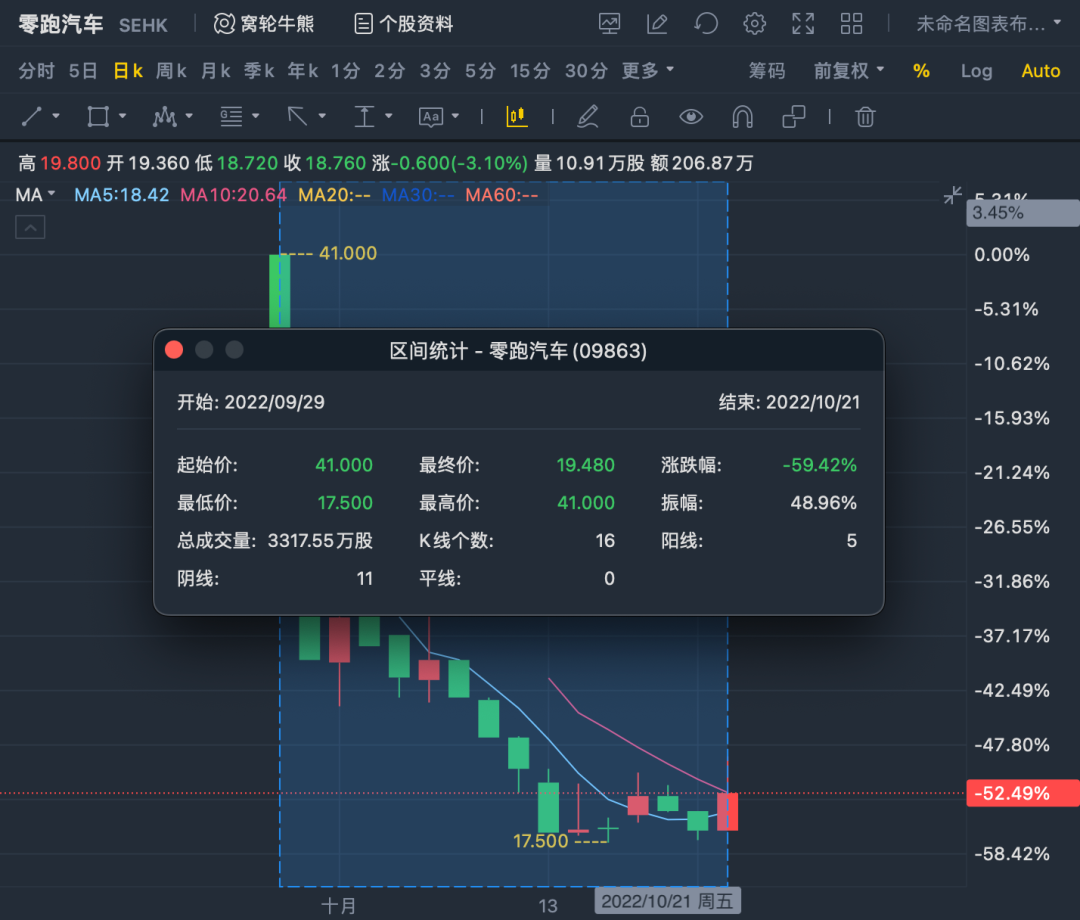Open the 更多 more intervals dropdown

pos(647,70)
